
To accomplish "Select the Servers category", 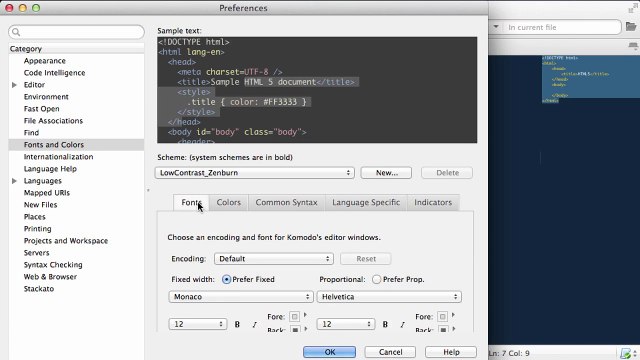I will (36, 253).
